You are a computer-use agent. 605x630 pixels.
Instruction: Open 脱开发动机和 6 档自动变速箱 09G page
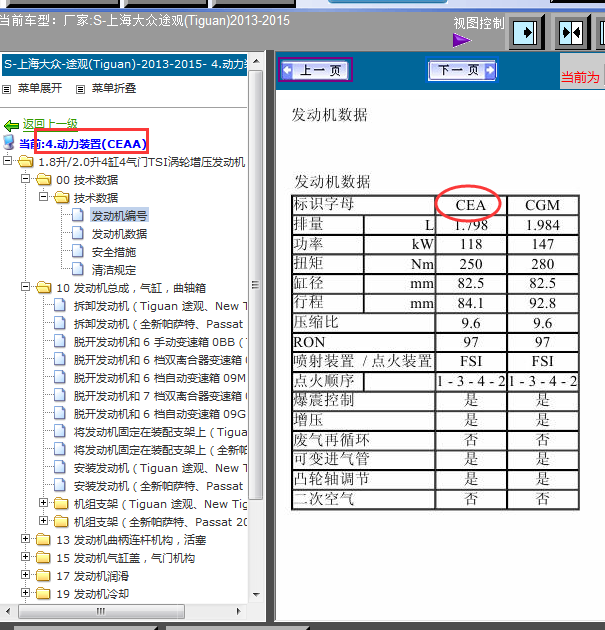(x=160, y=414)
